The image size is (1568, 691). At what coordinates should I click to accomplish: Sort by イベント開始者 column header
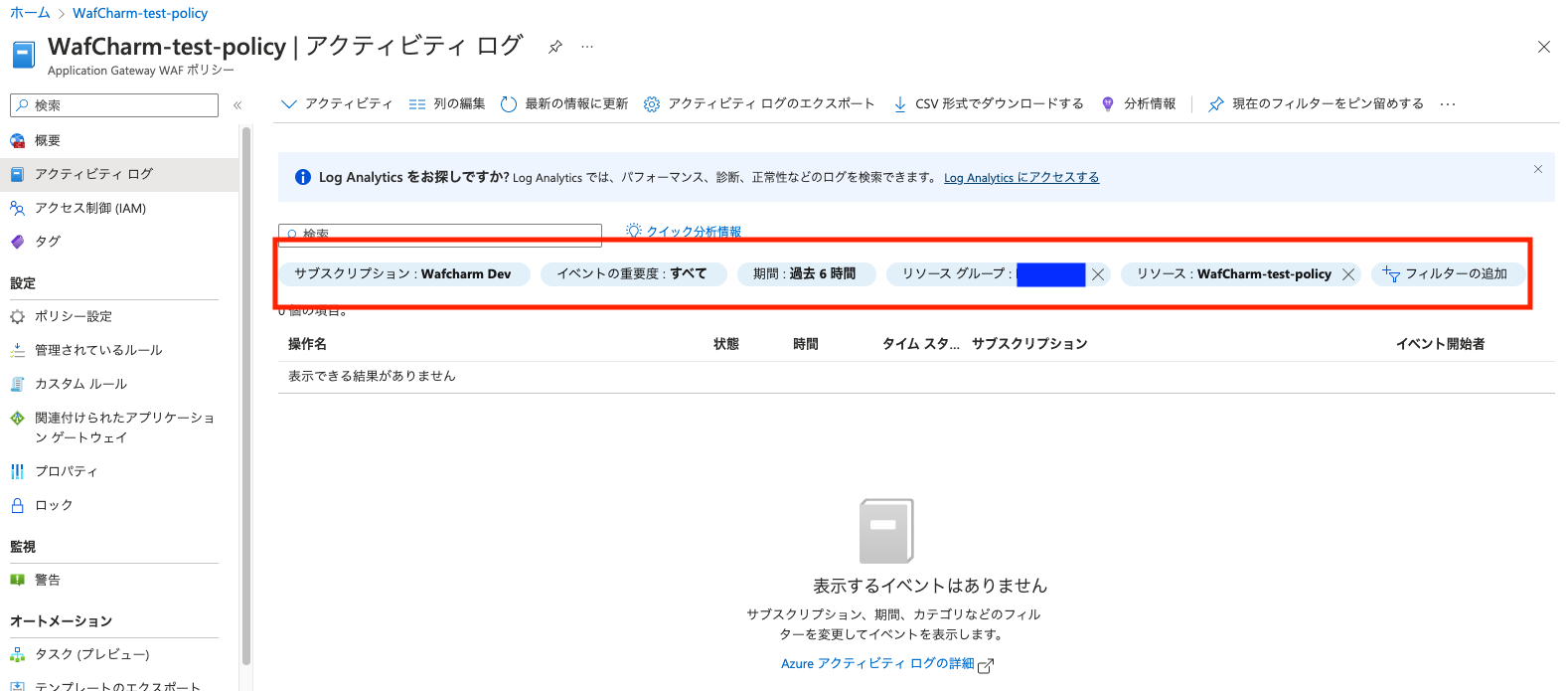coord(1440,344)
